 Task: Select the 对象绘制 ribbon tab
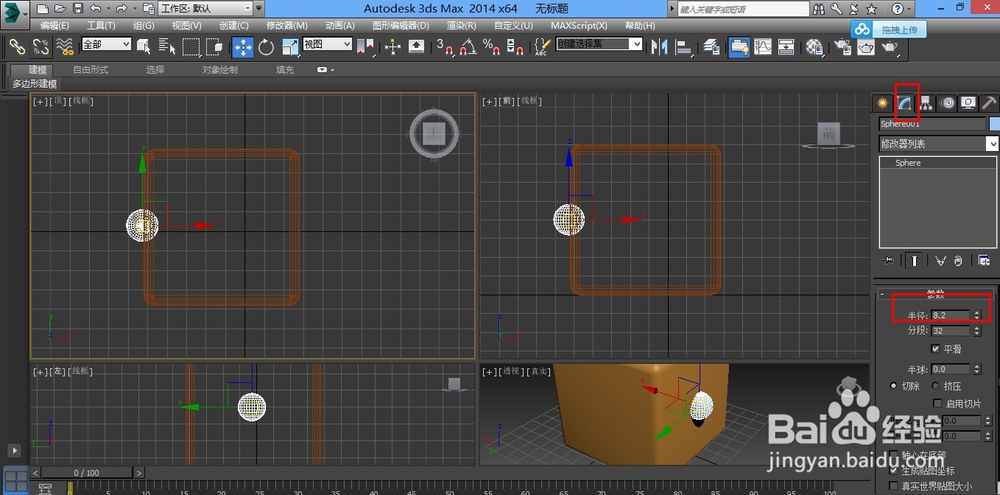(x=220, y=70)
